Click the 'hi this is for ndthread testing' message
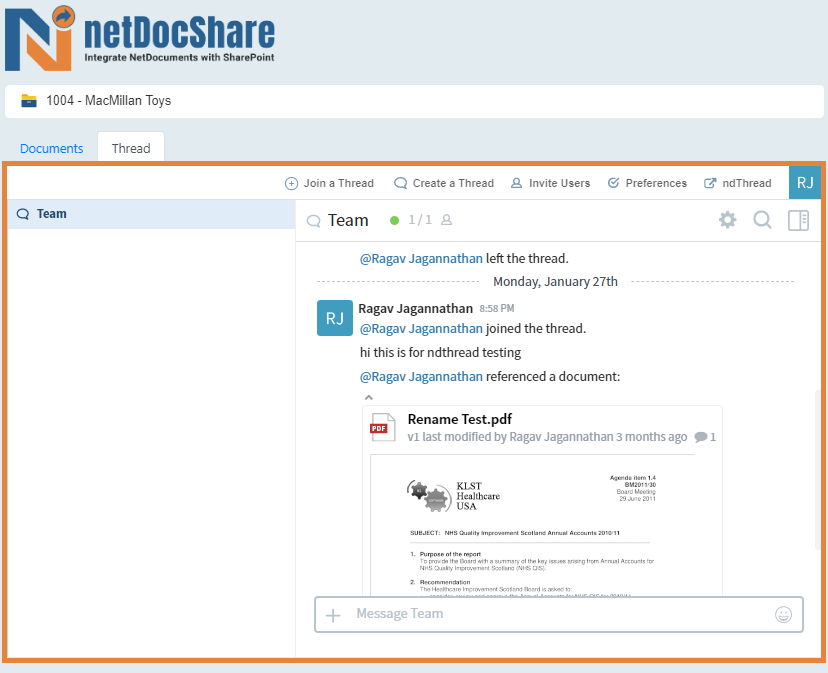 click(440, 352)
